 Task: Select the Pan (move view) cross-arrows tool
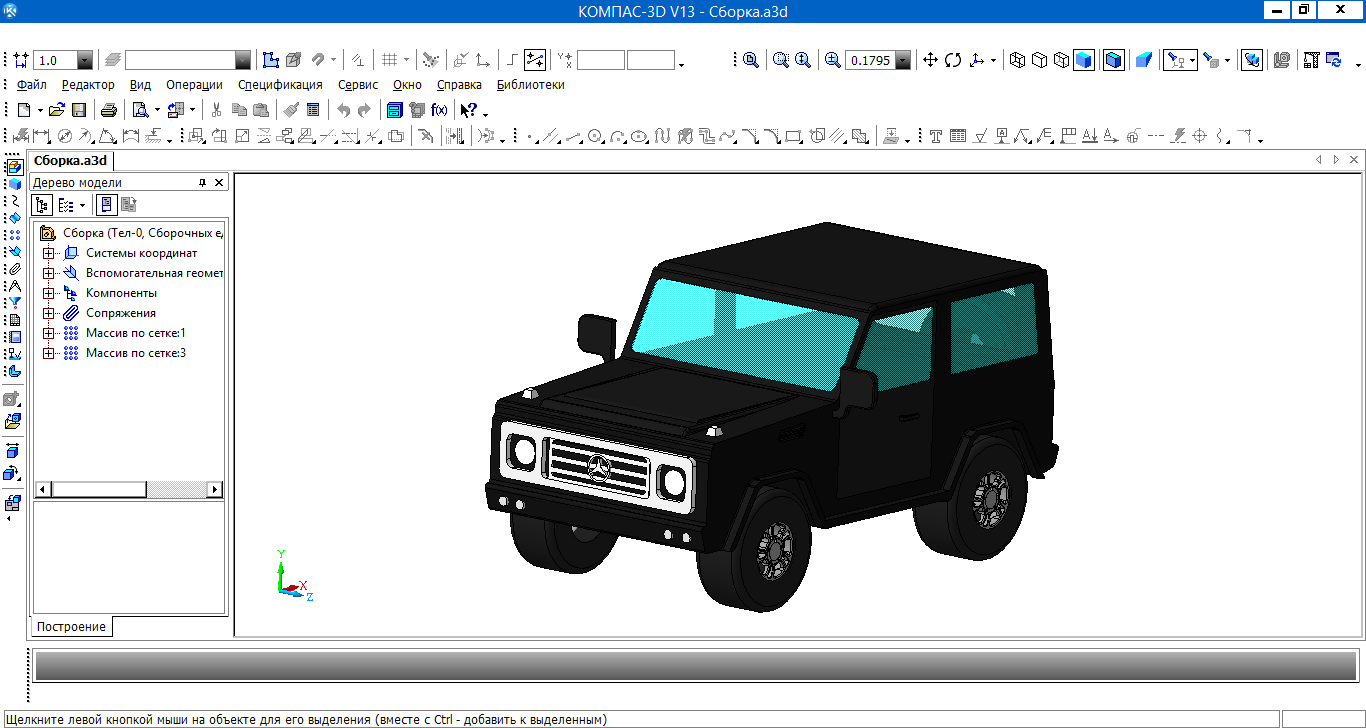click(x=930, y=60)
